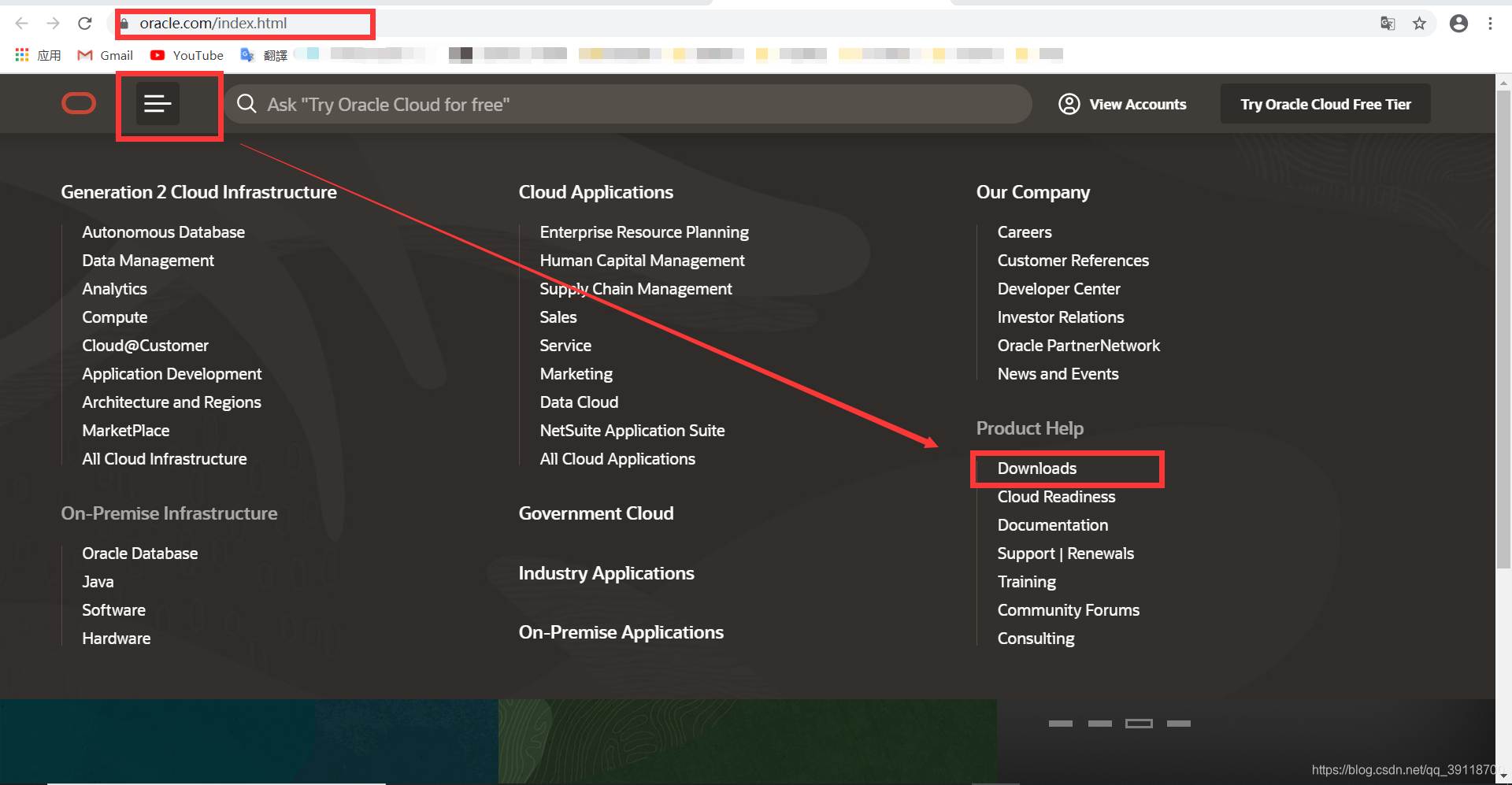The height and width of the screenshot is (785, 1512).
Task: Open Oracle Database link
Action: (x=139, y=554)
